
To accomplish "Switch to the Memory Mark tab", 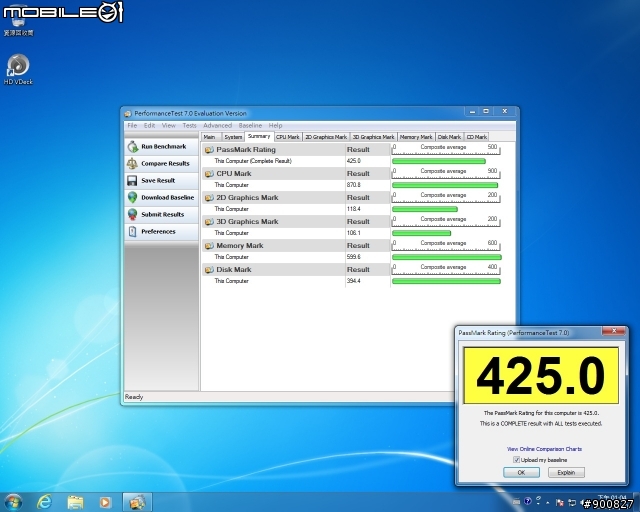I will pos(416,137).
